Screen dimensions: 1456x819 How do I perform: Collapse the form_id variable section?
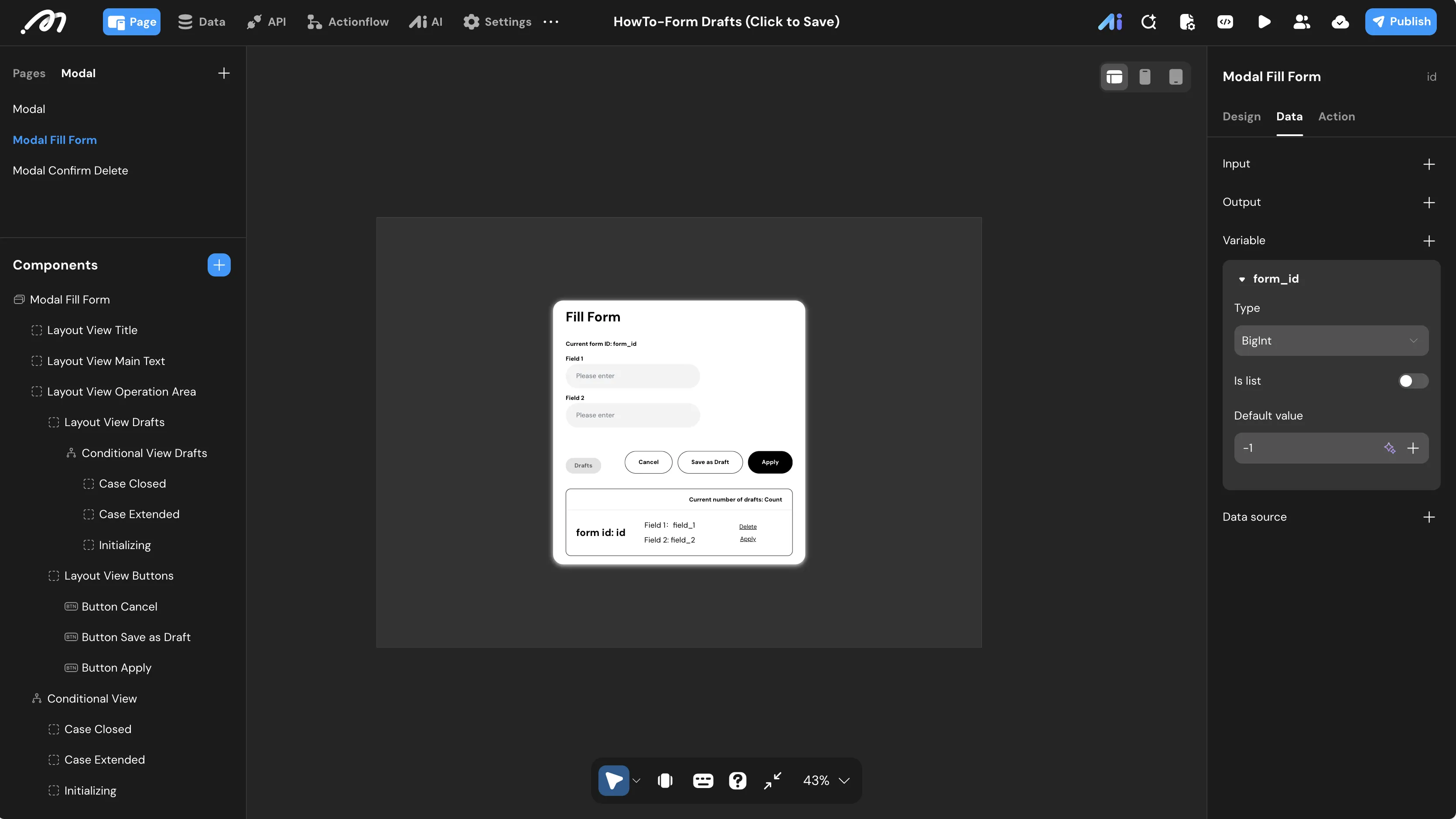pyautogui.click(x=1242, y=279)
